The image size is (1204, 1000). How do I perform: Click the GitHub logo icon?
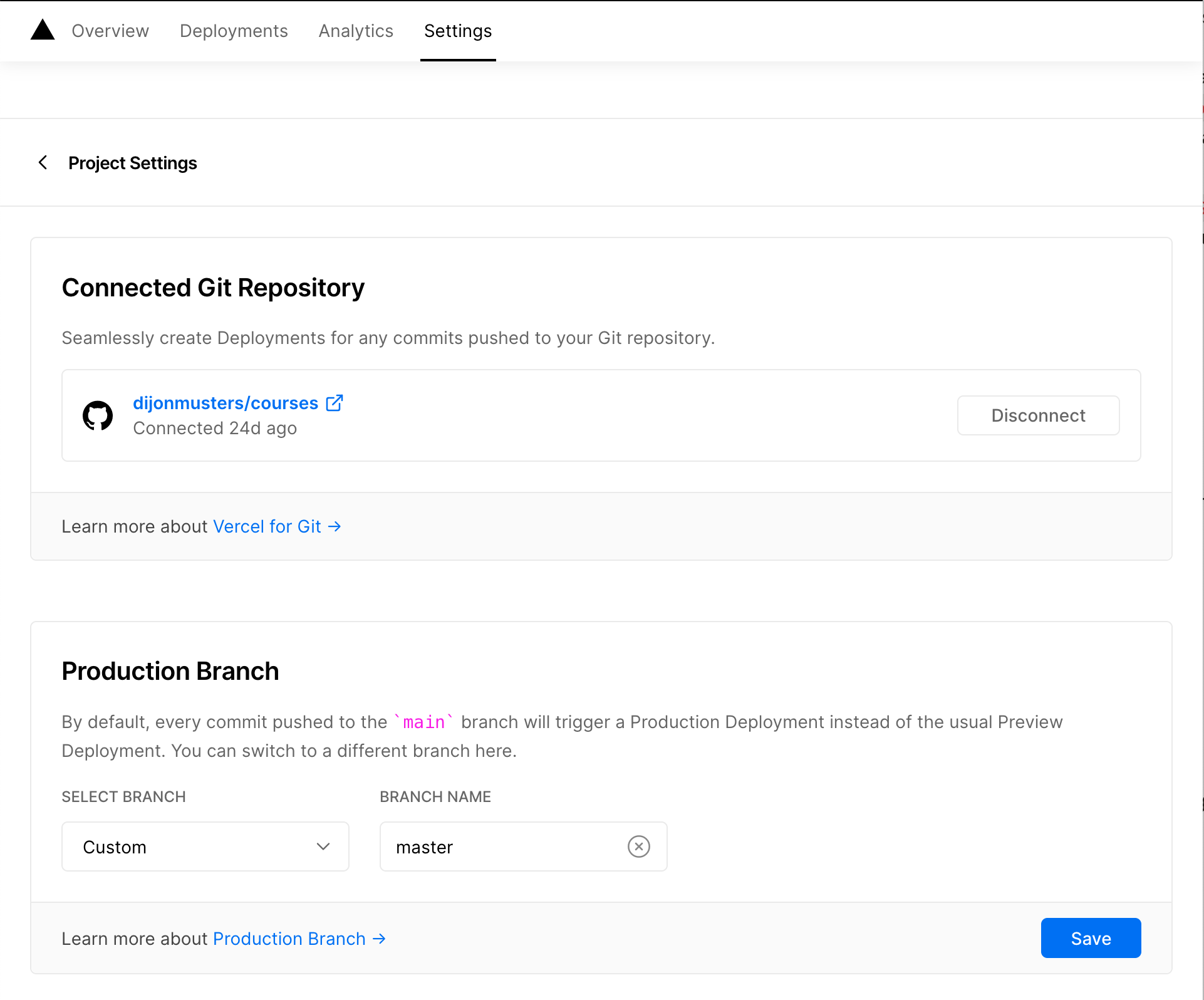98,415
